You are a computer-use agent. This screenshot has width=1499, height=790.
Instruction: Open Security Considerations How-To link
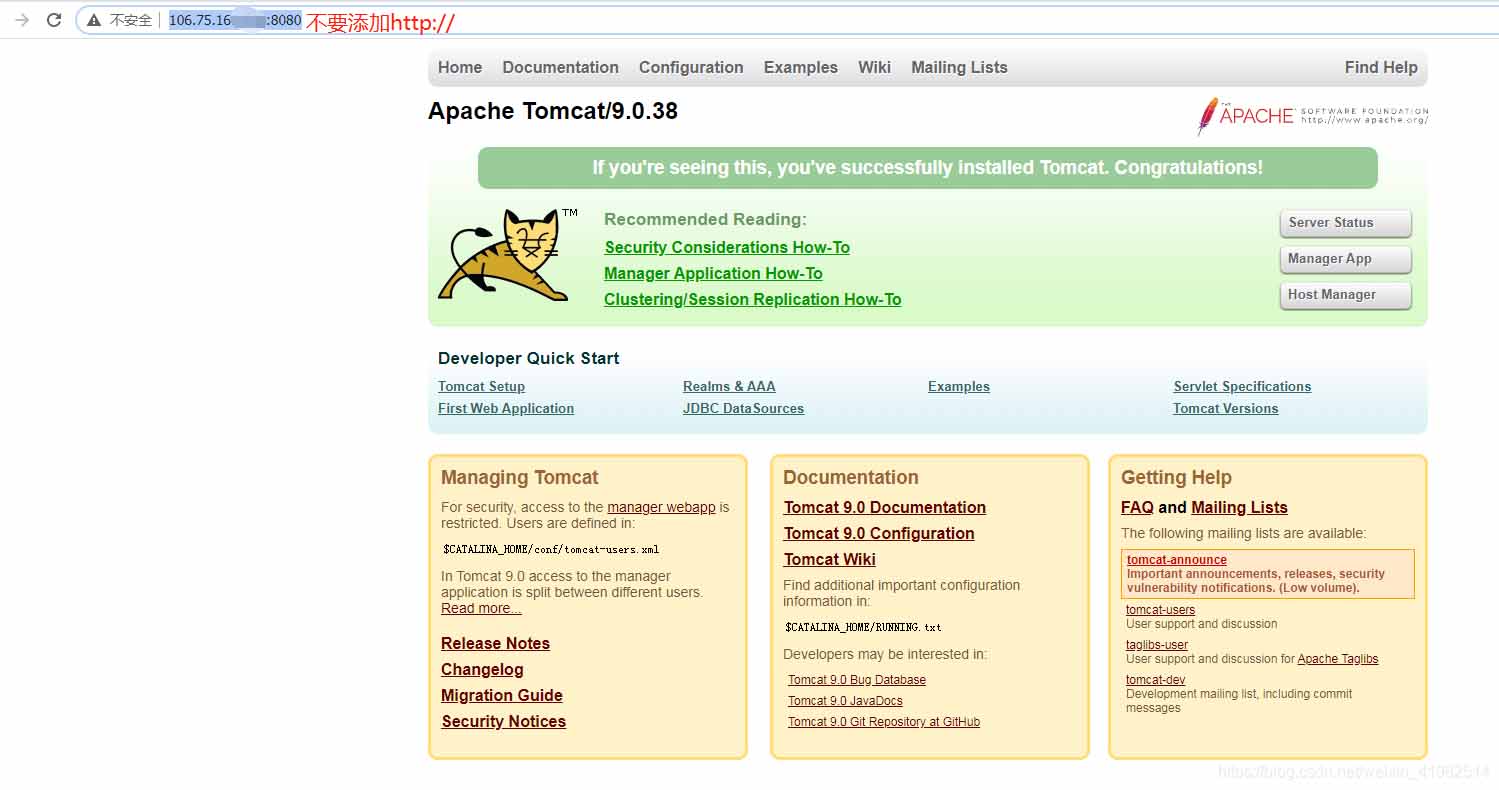727,247
